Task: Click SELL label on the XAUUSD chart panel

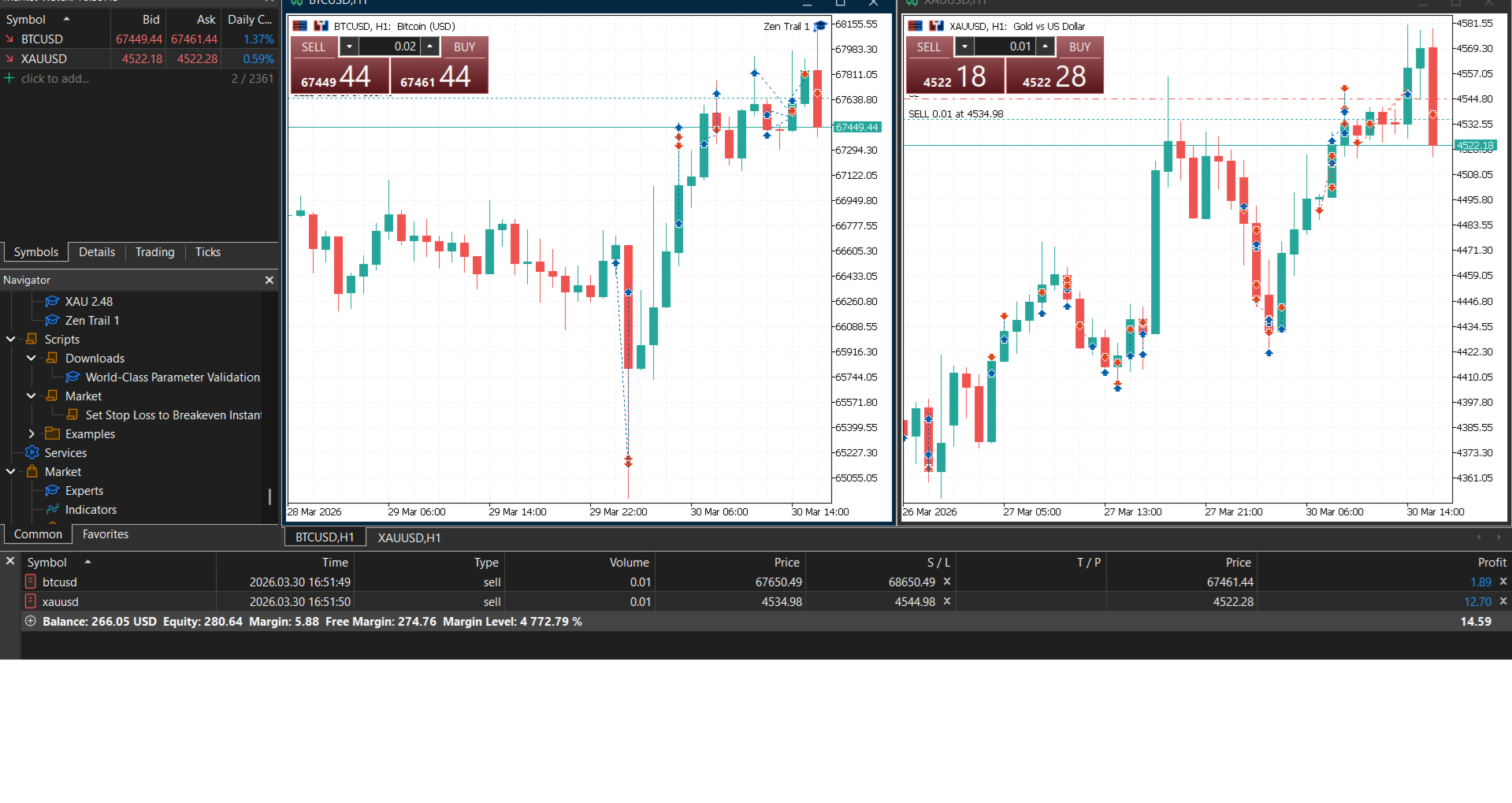Action: click(x=929, y=46)
